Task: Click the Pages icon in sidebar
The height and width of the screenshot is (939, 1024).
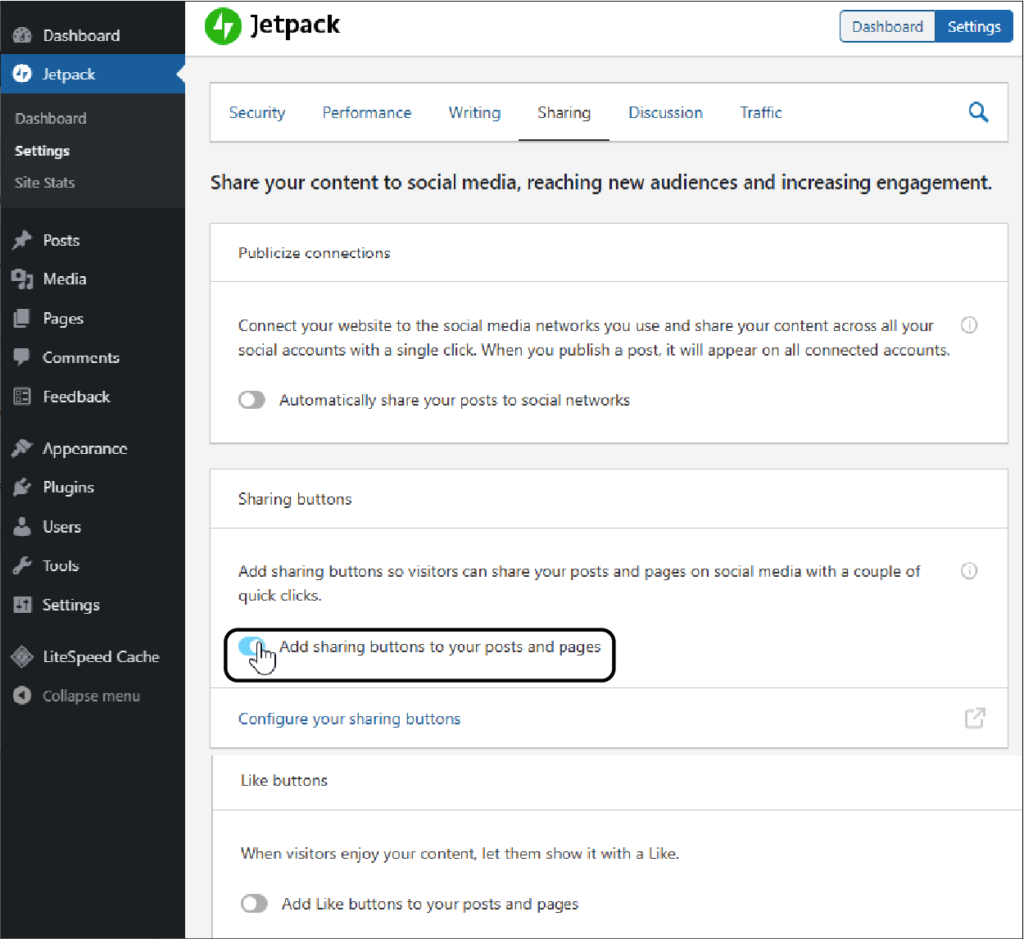Action: pos(22,318)
